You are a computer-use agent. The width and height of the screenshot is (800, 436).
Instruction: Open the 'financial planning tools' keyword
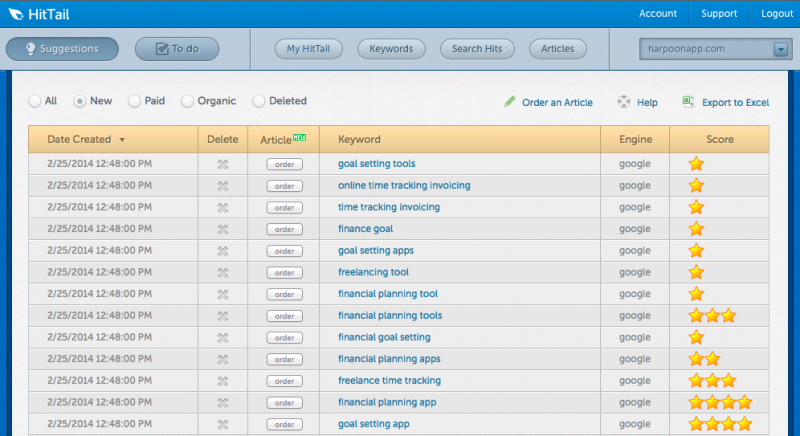[x=390, y=315]
